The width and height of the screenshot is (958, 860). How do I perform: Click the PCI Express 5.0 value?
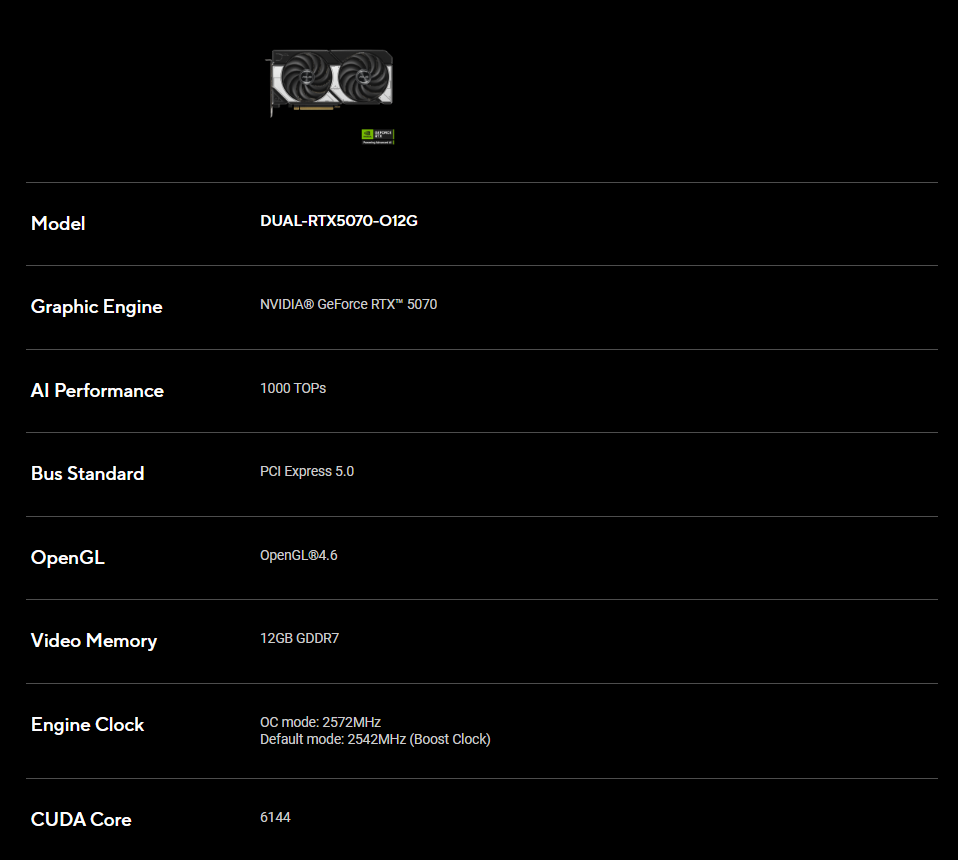coord(307,471)
